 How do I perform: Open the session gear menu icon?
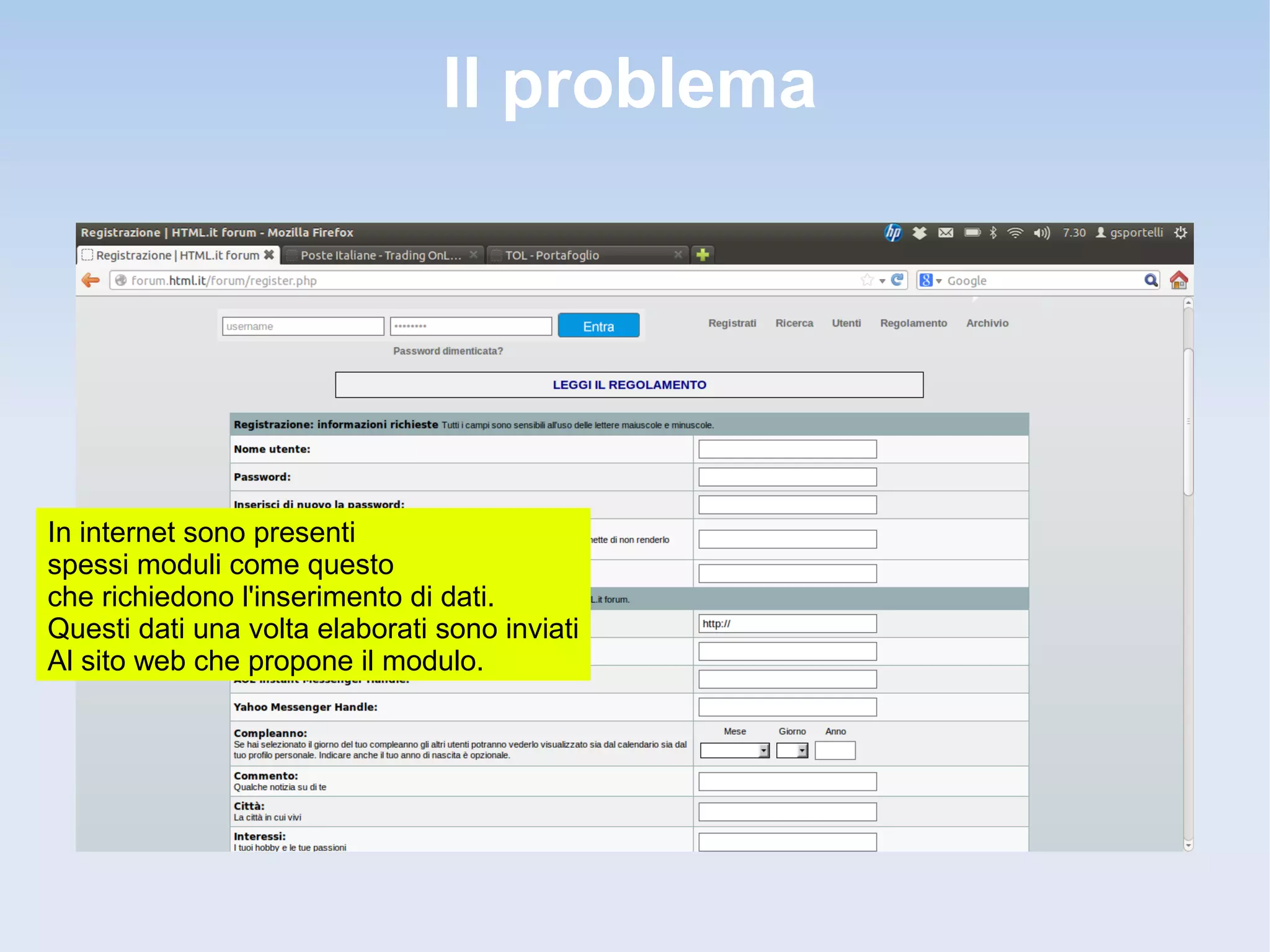click(1180, 233)
